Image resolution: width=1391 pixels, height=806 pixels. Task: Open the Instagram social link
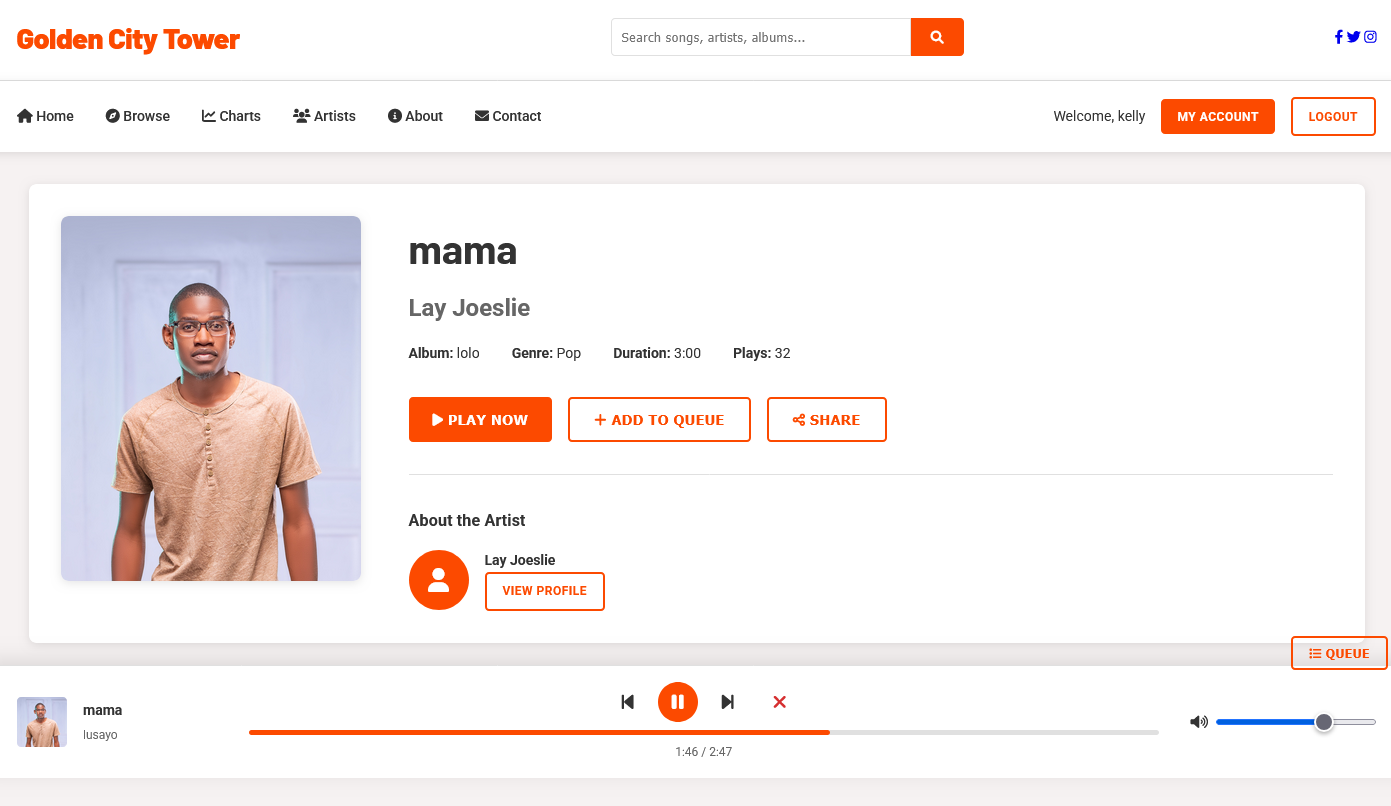[1371, 37]
